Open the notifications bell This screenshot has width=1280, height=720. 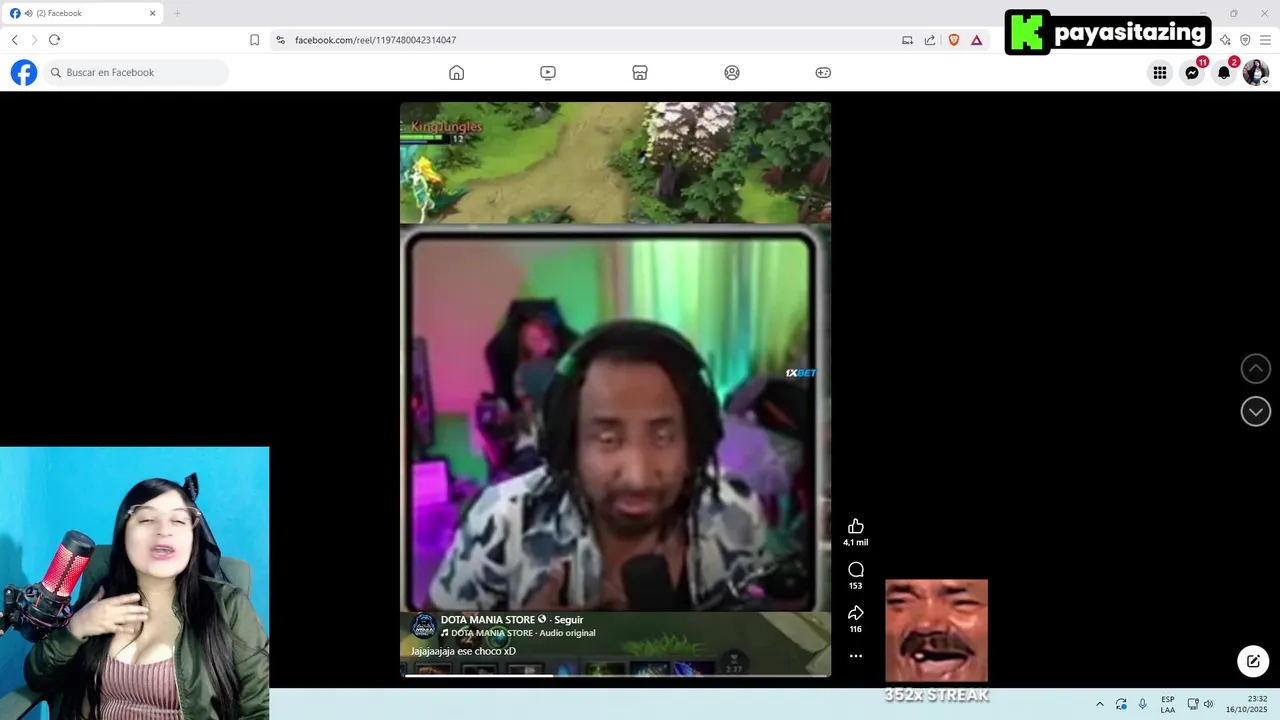coord(1224,72)
